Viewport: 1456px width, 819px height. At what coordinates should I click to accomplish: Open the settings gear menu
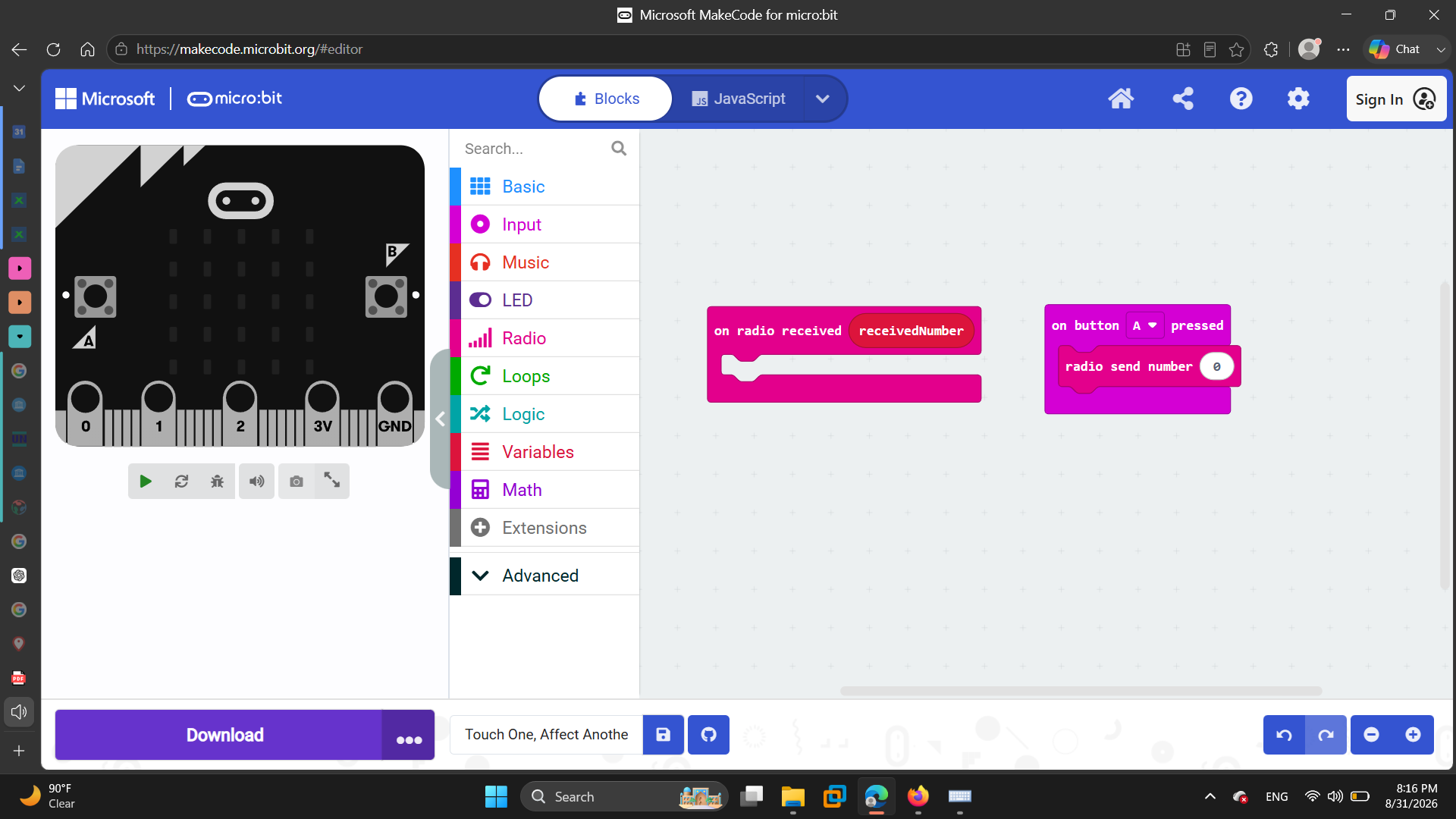pyautogui.click(x=1298, y=99)
